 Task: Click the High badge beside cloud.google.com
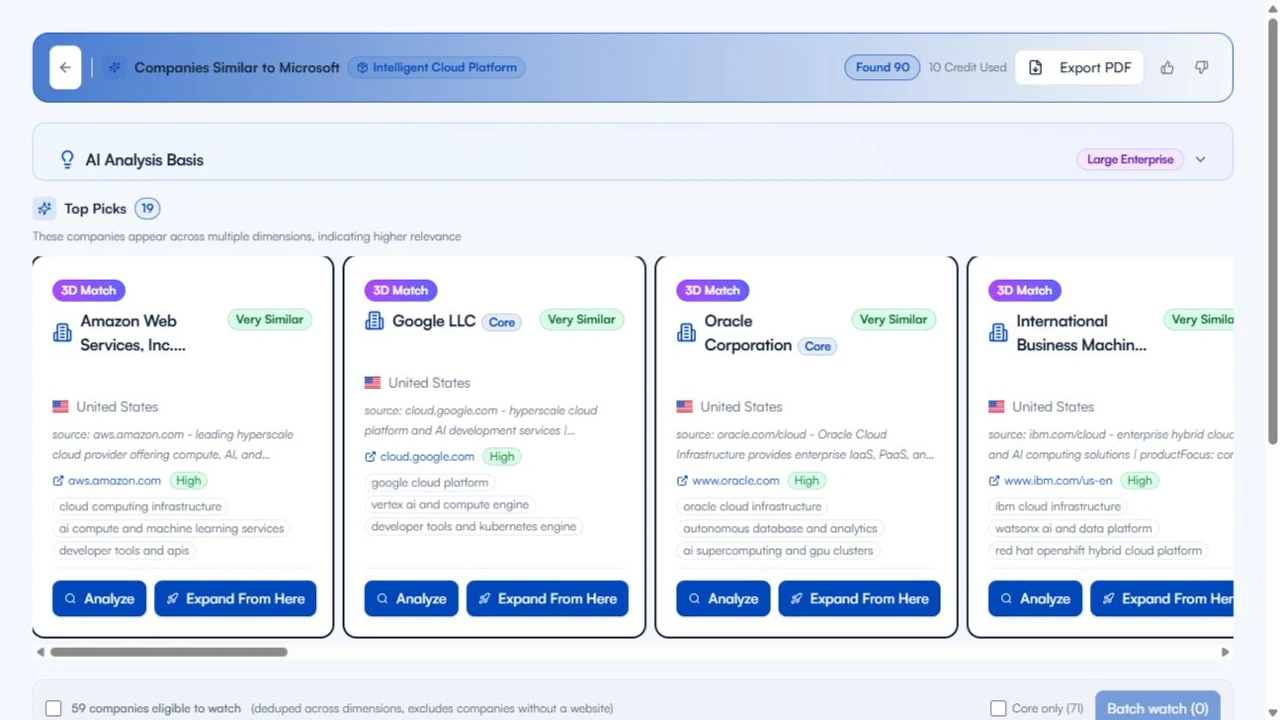[x=502, y=457]
